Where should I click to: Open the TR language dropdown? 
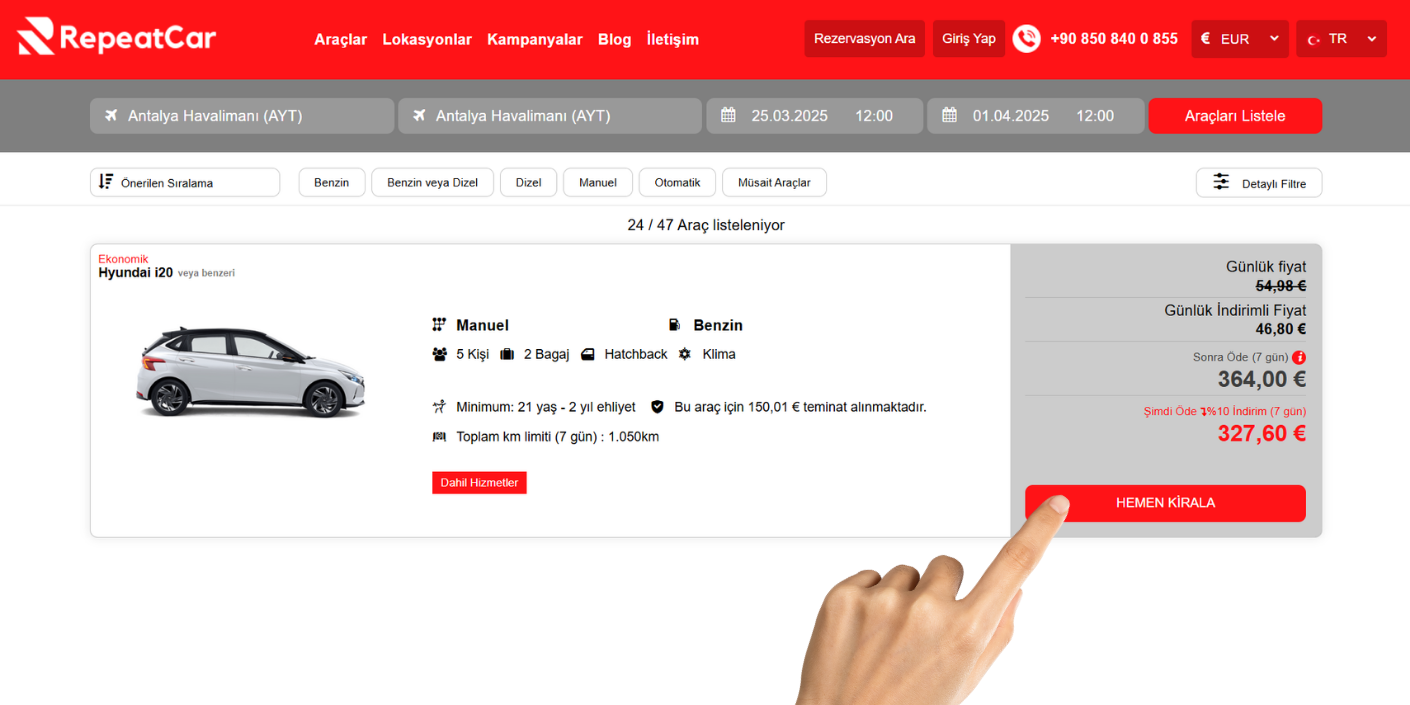coord(1341,39)
